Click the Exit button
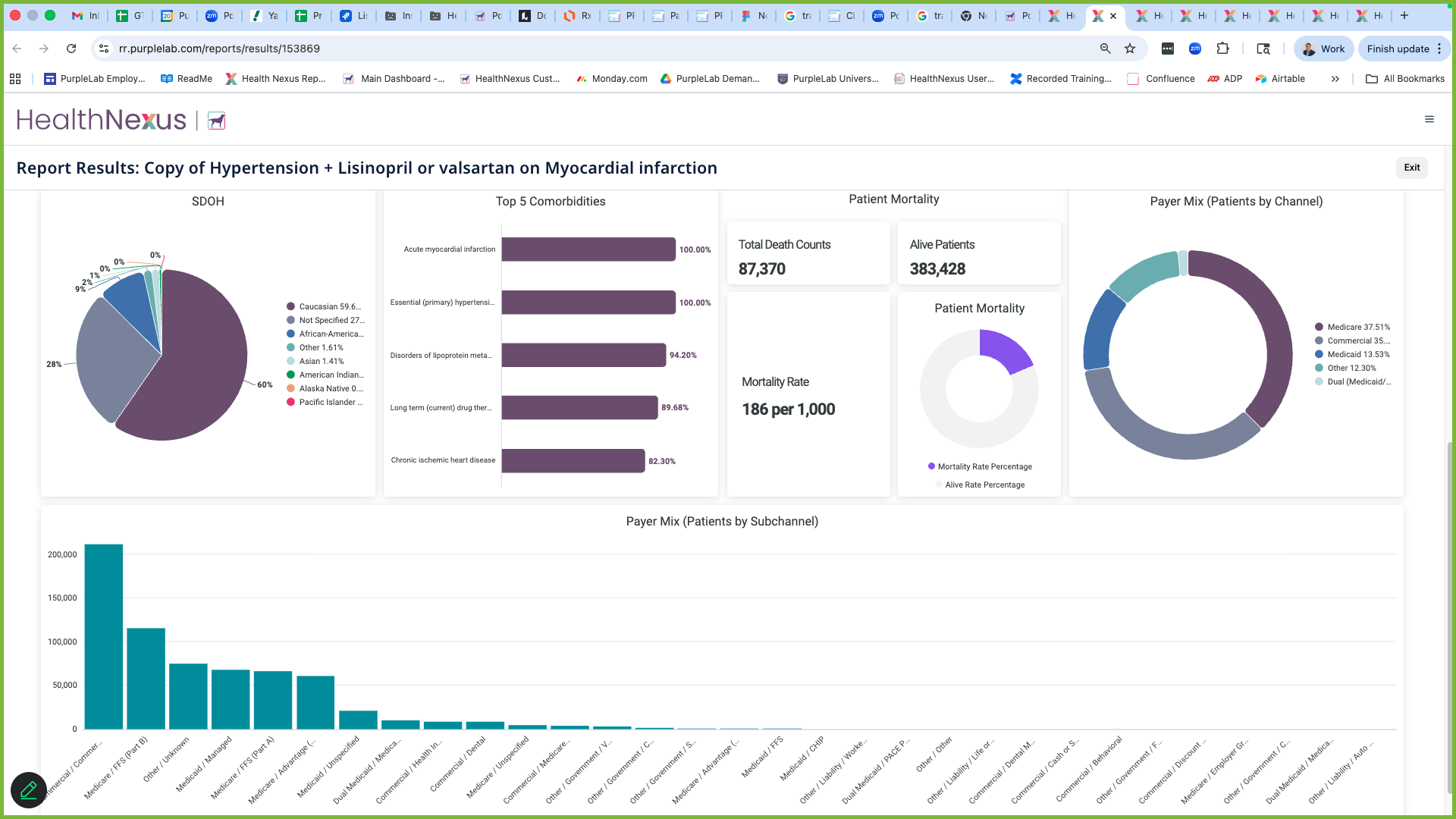 [1411, 168]
